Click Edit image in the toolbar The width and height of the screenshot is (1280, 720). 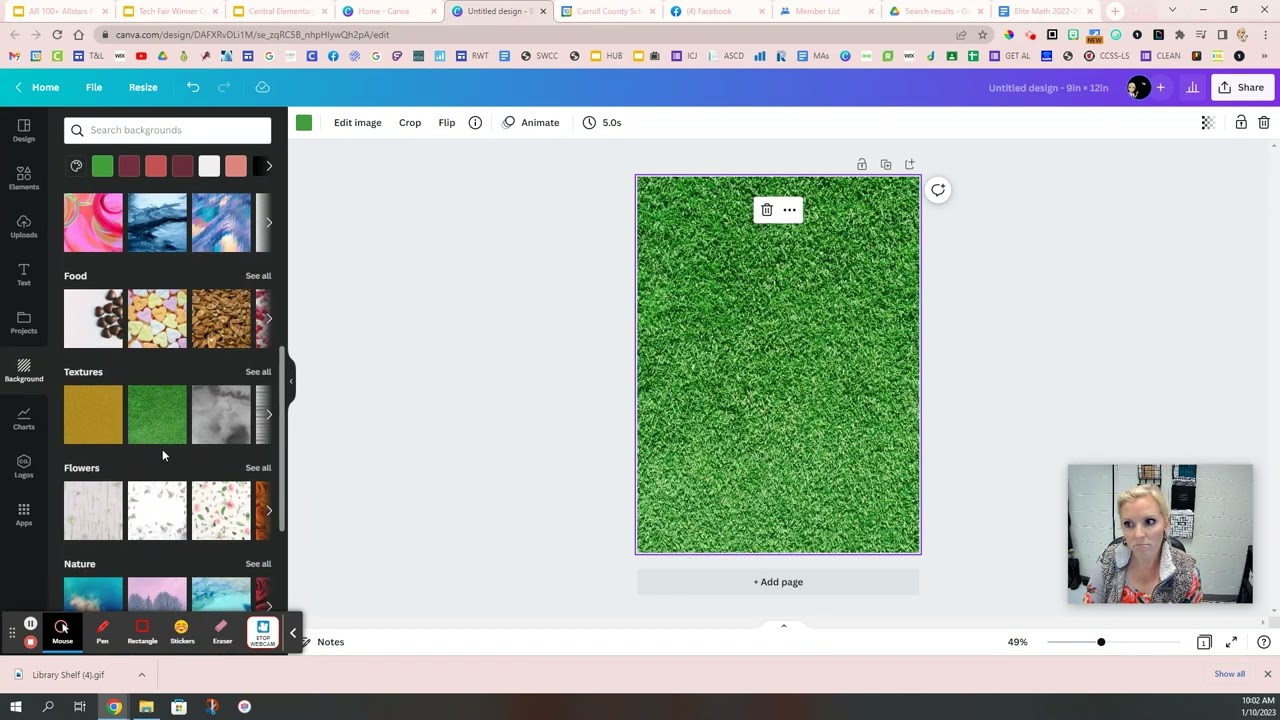click(357, 123)
